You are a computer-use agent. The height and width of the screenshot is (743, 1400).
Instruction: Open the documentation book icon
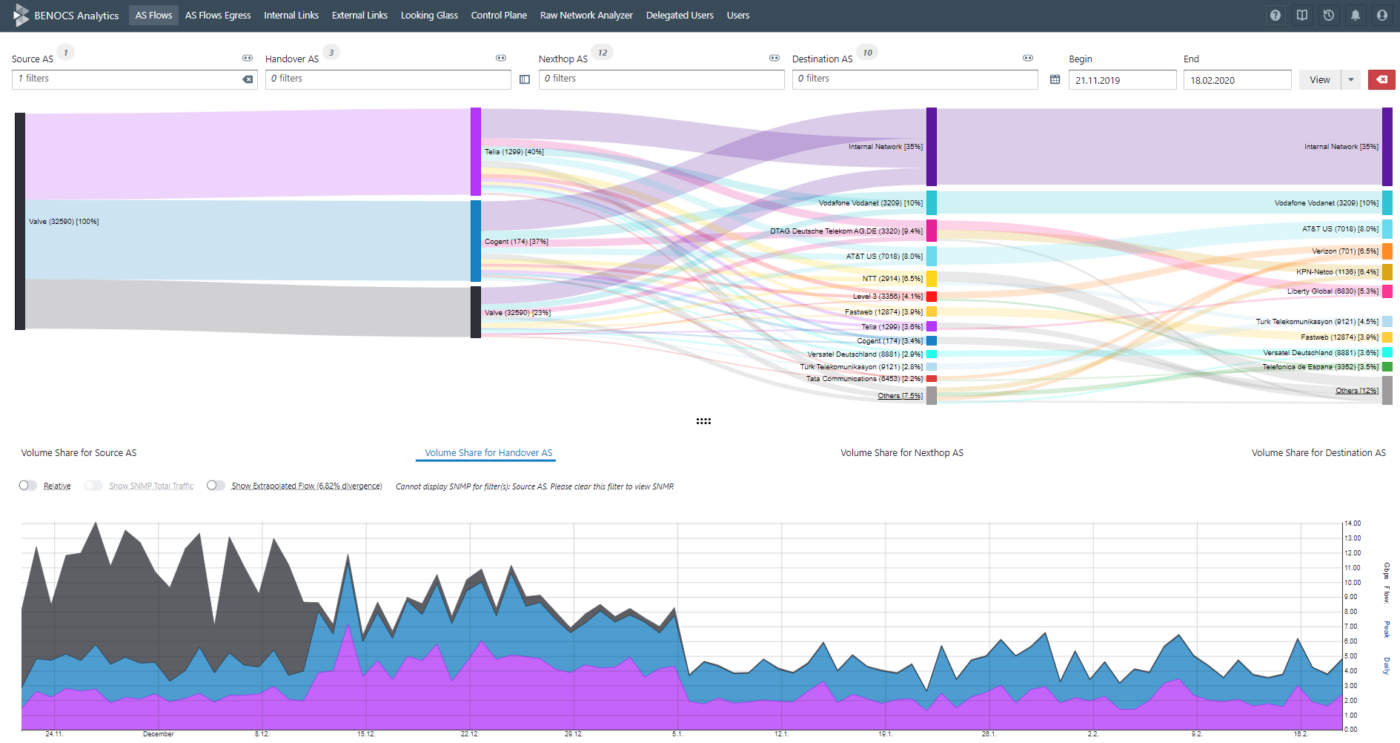(x=1301, y=15)
